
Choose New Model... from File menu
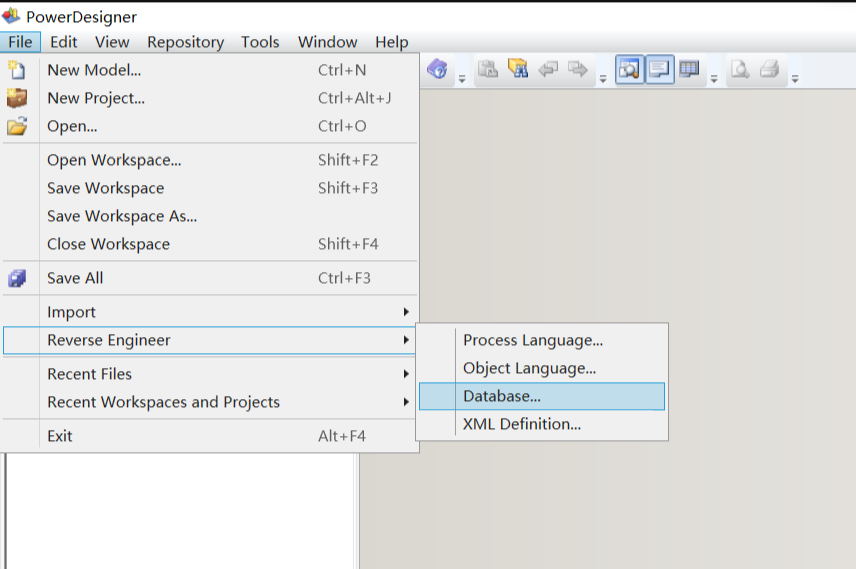click(94, 70)
